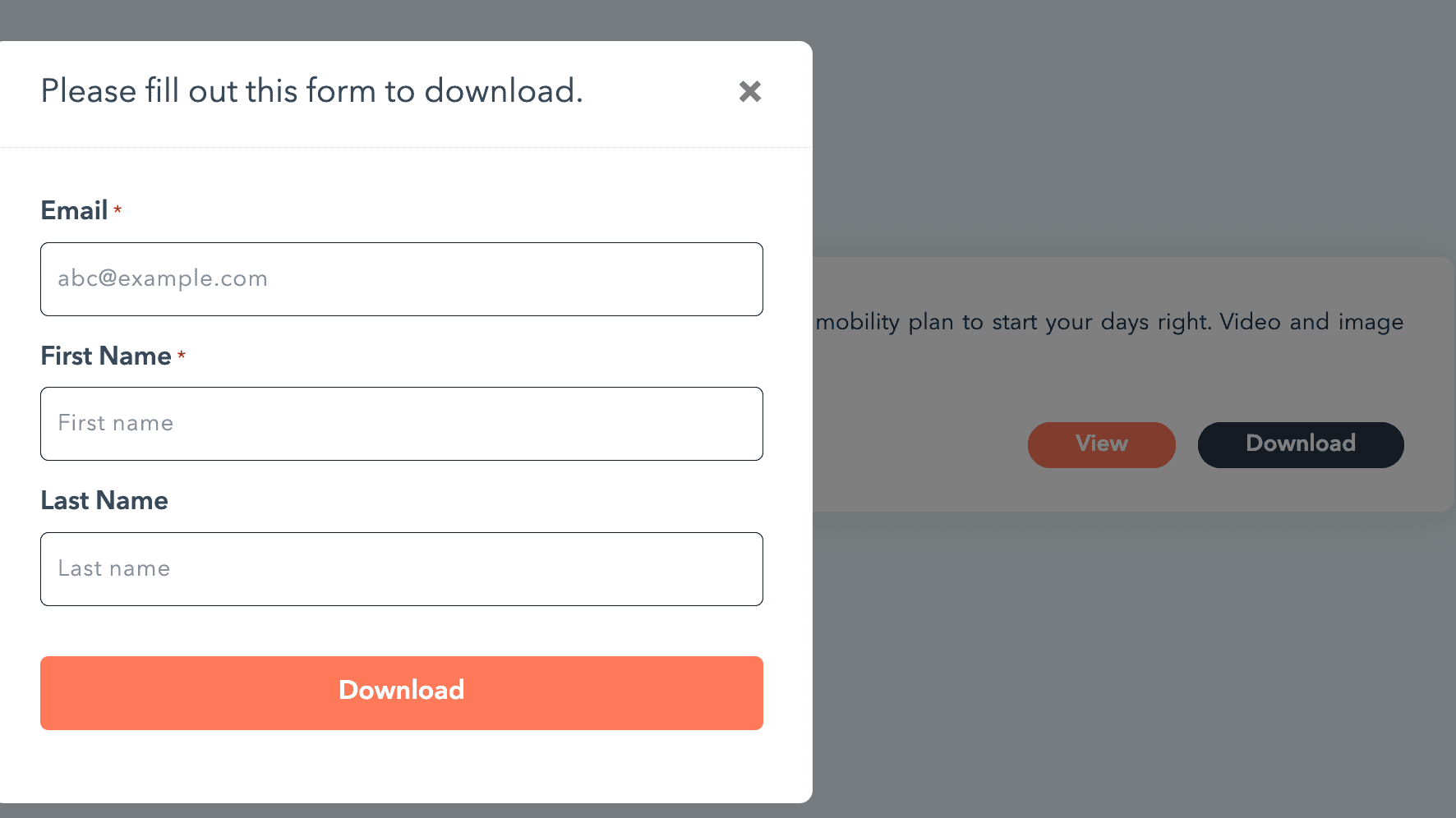
Task: Submit the form with the orange Download button
Action: pyautogui.click(x=402, y=693)
